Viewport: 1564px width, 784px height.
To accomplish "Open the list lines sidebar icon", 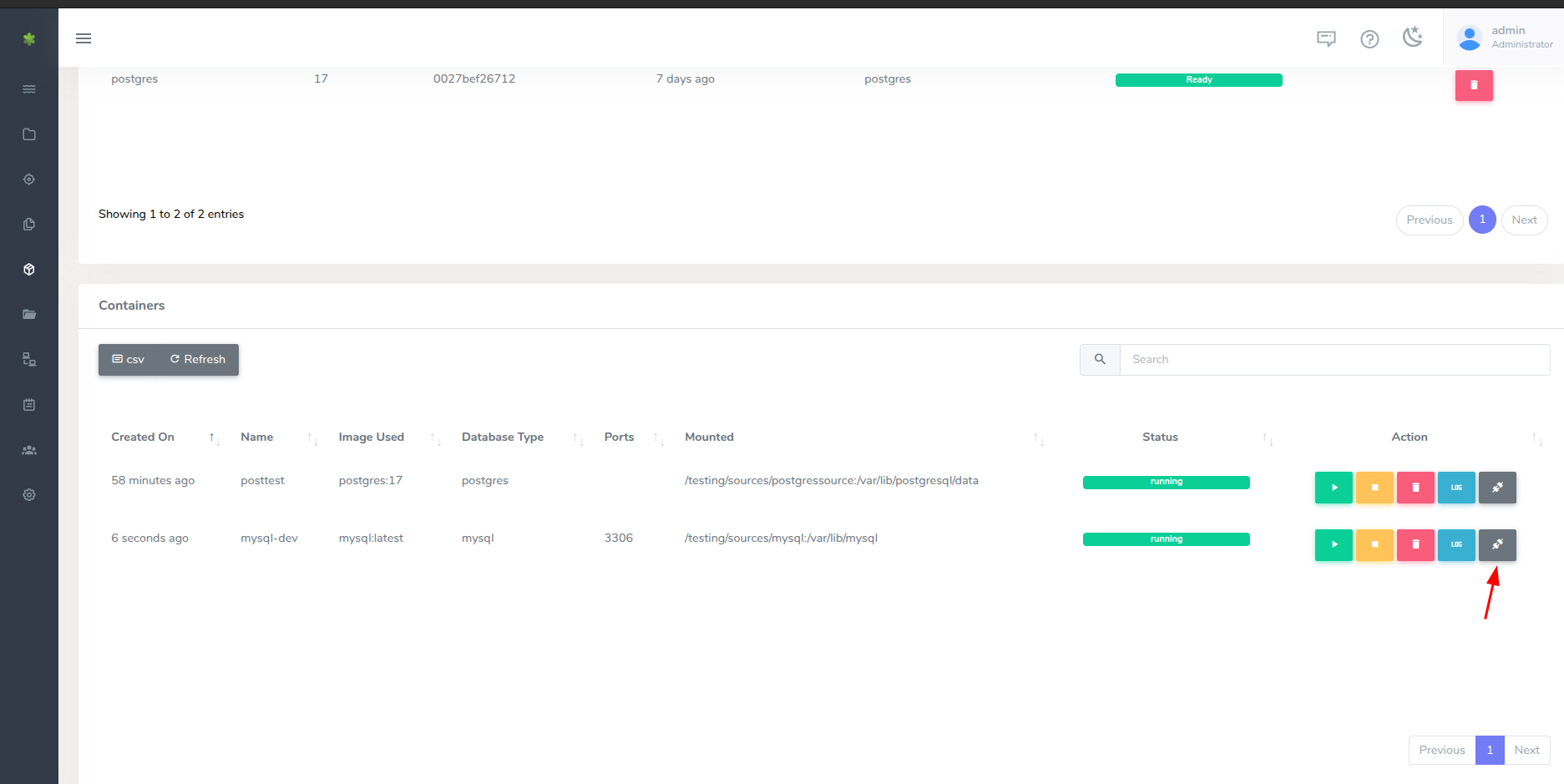I will tap(29, 89).
